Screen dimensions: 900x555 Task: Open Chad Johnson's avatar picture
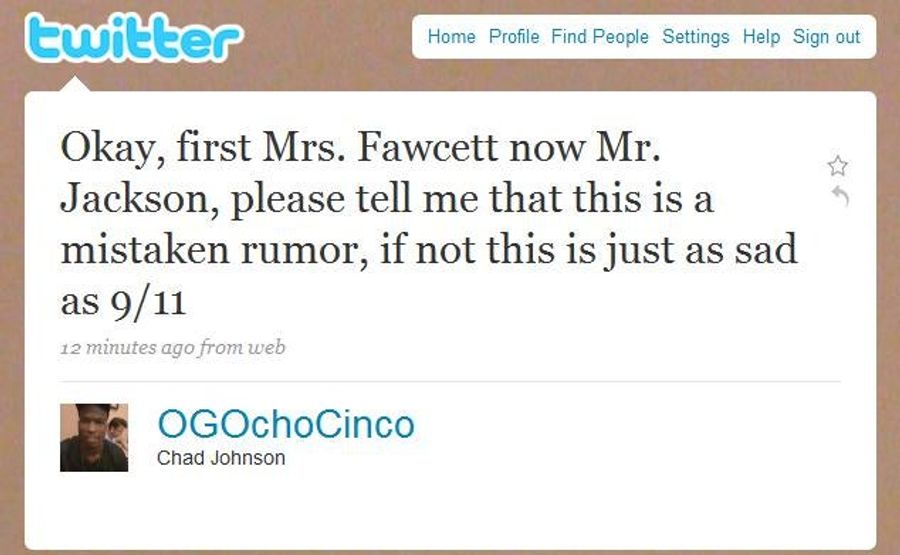pyautogui.click(x=94, y=437)
